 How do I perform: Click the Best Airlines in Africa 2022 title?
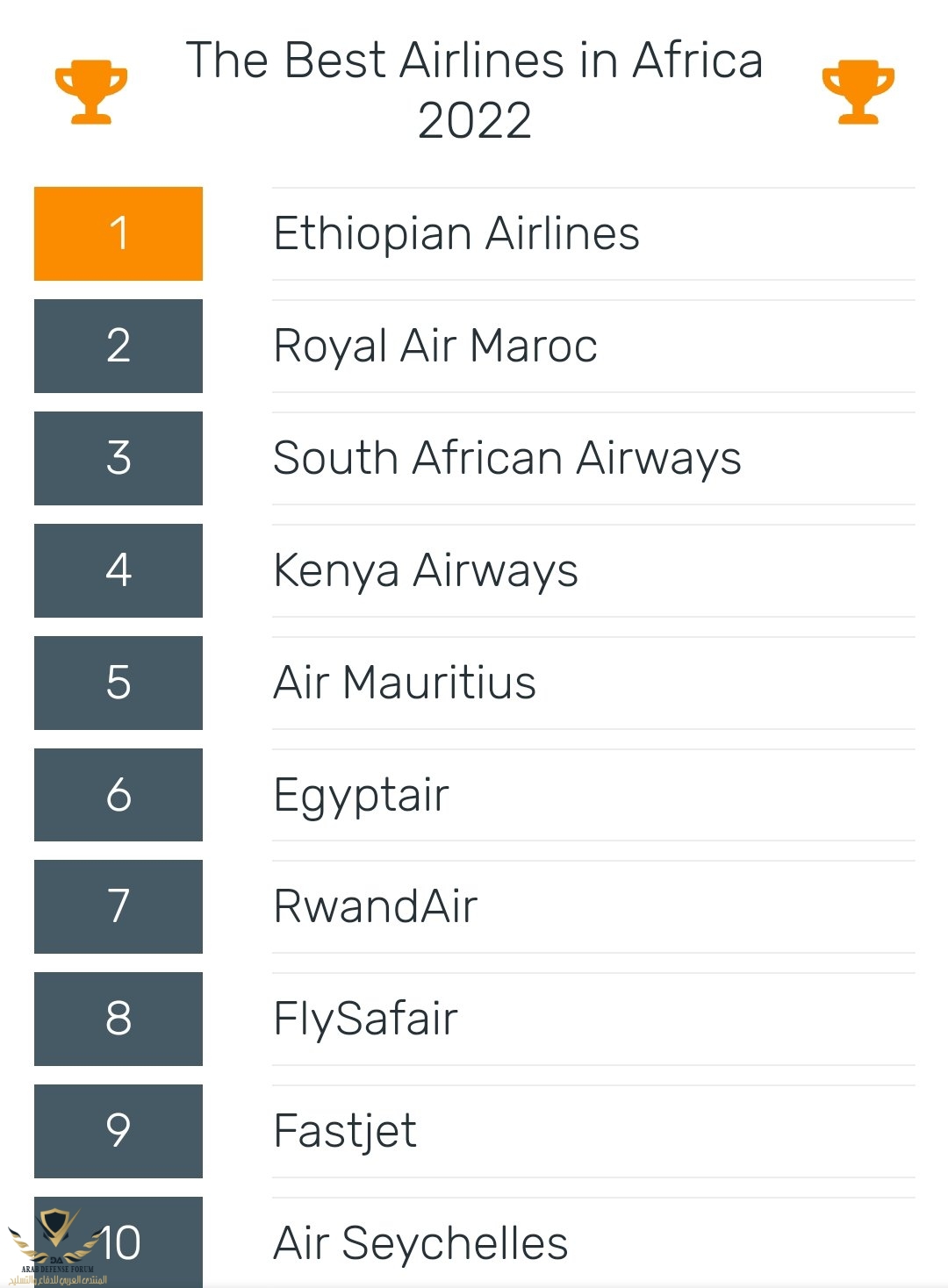click(474, 89)
